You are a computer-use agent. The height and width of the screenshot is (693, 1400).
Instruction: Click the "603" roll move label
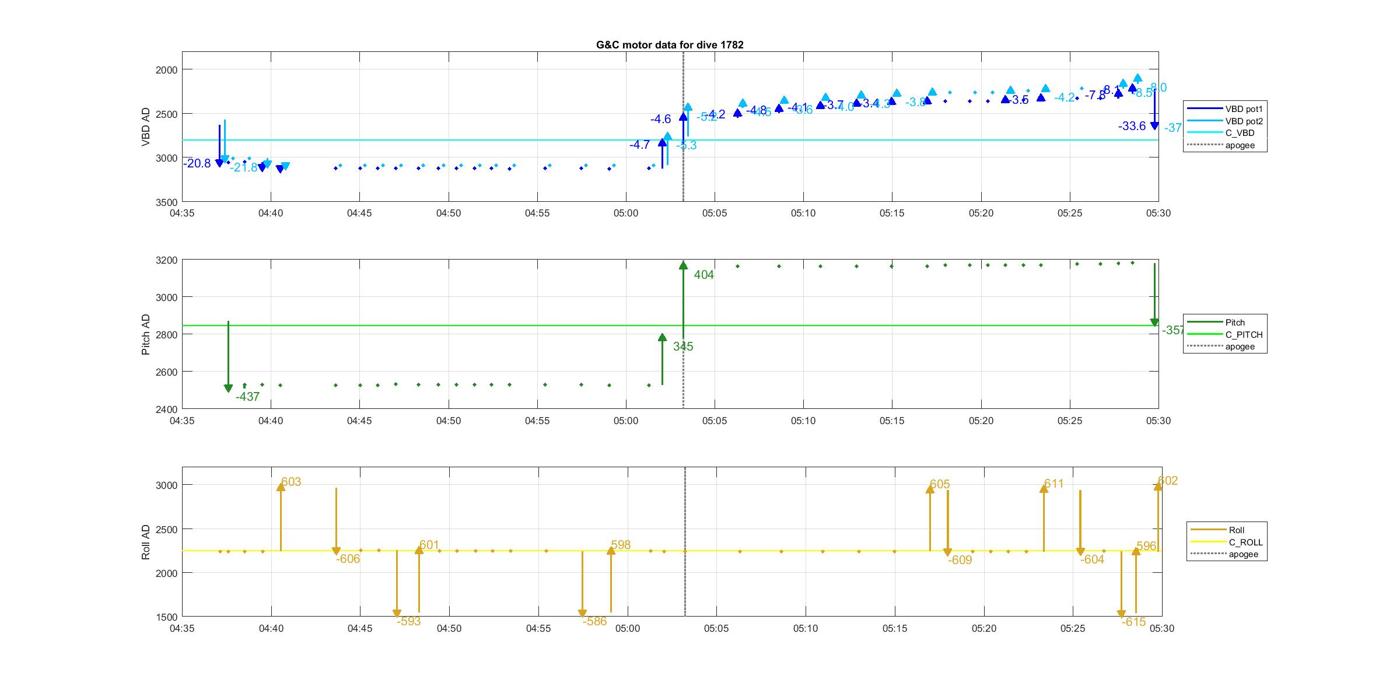pyautogui.click(x=291, y=482)
